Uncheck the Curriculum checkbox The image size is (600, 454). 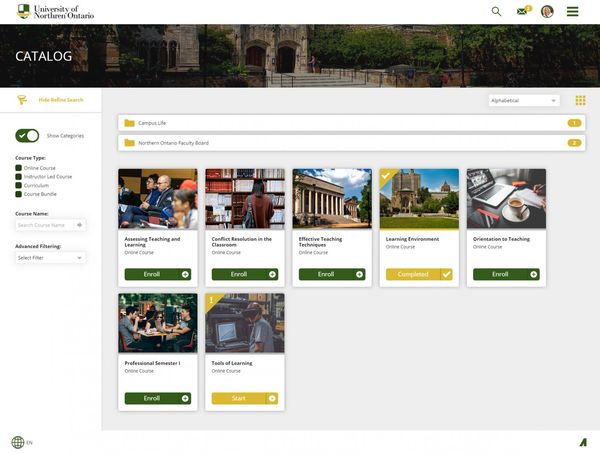click(18, 185)
